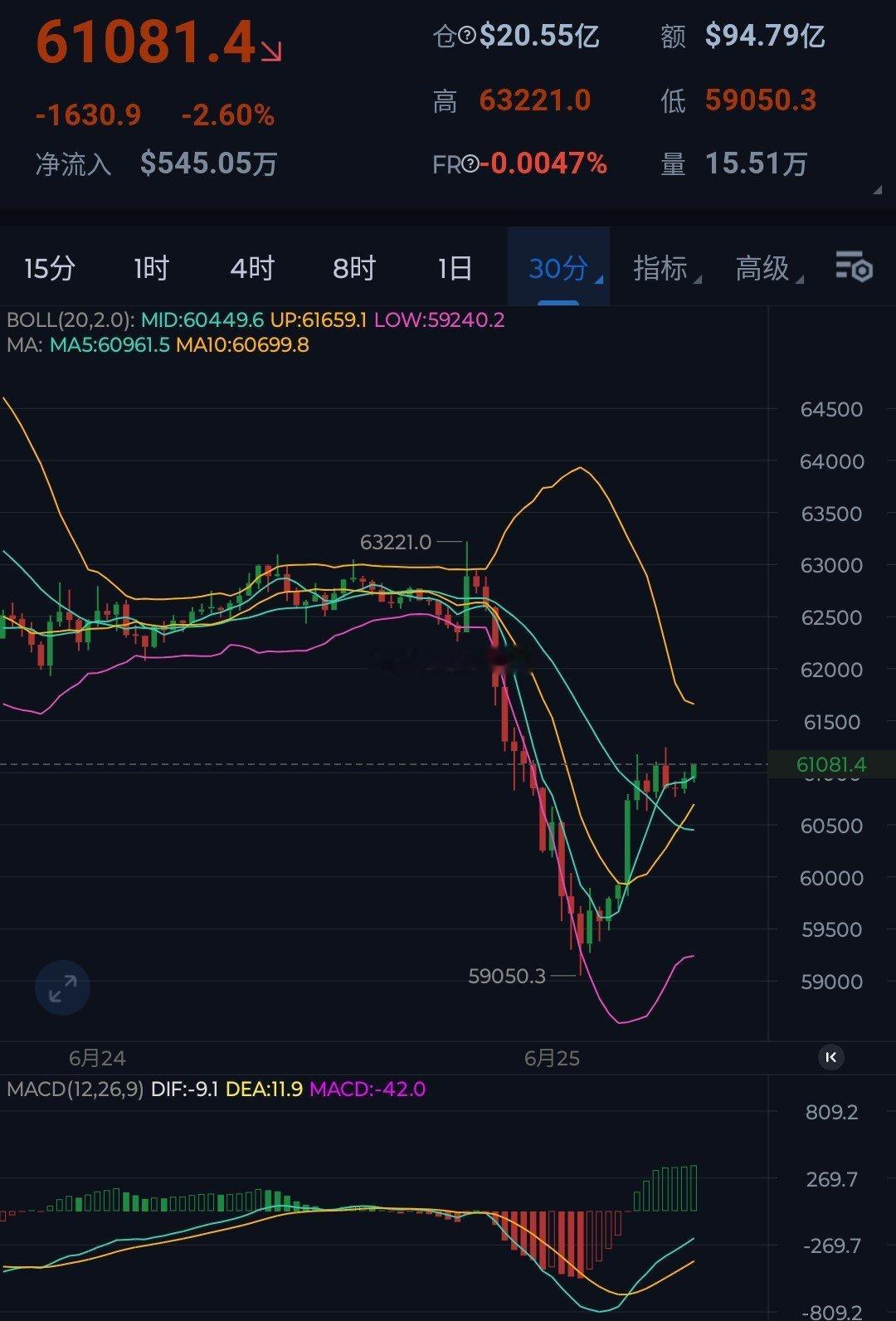Tap the 6月24 date label
The width and height of the screenshot is (896, 1321).
(x=97, y=1058)
